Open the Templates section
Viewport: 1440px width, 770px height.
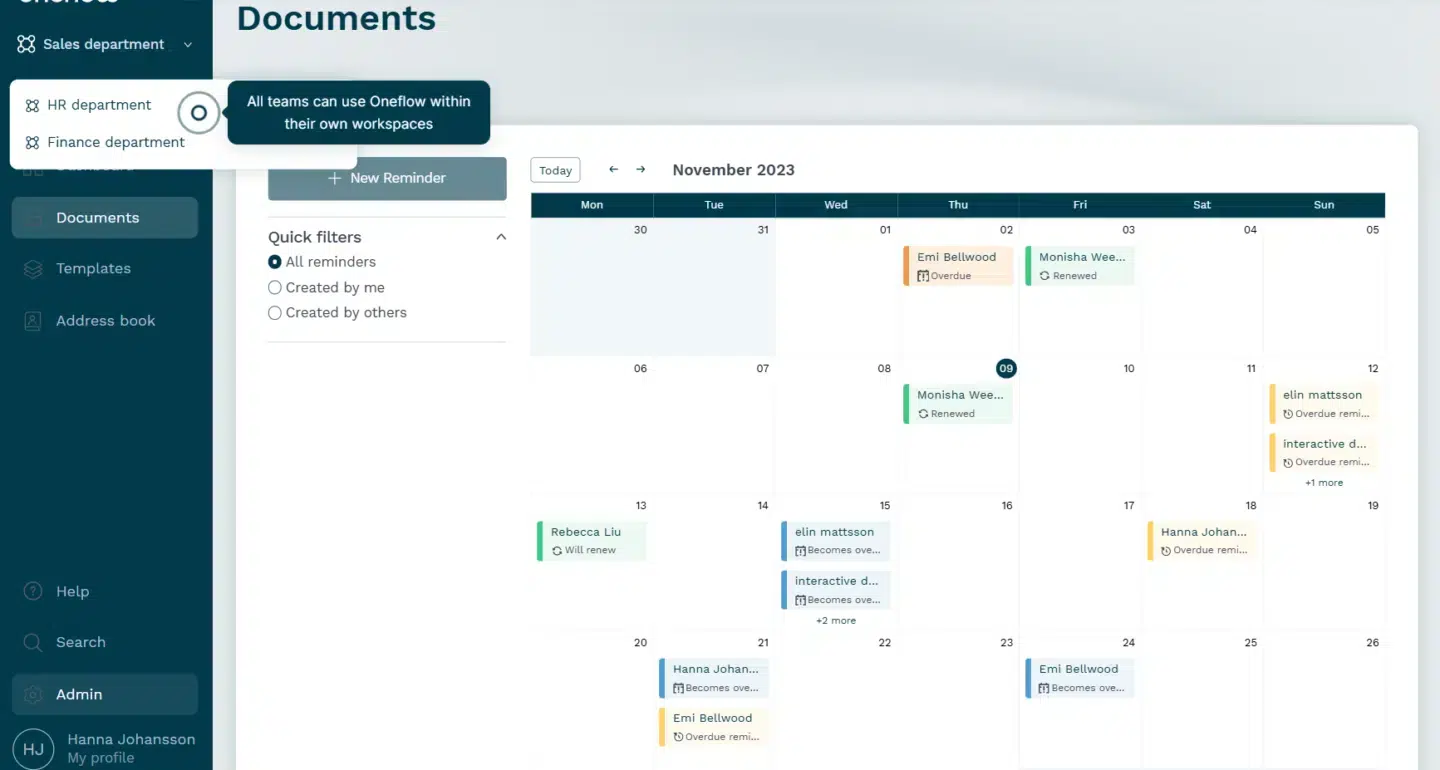click(93, 268)
